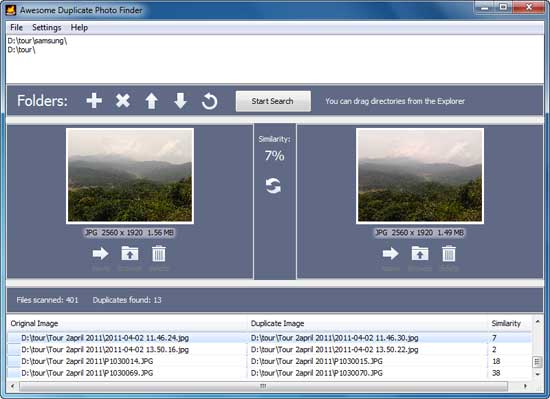
Task: Click the Duplicates found: 13 status text
Action: [127, 300]
